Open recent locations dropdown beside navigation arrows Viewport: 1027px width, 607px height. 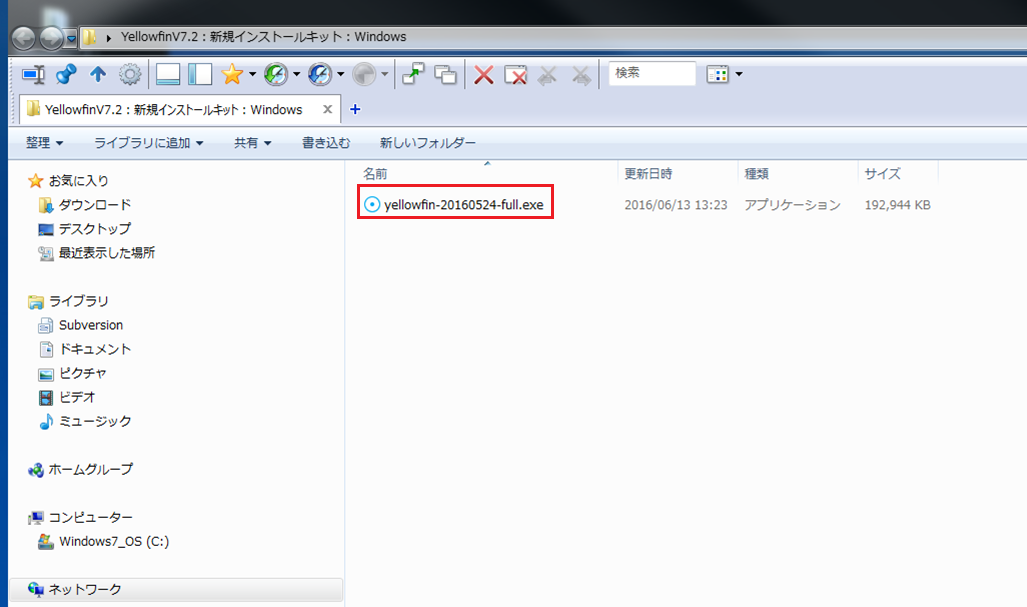click(71, 39)
